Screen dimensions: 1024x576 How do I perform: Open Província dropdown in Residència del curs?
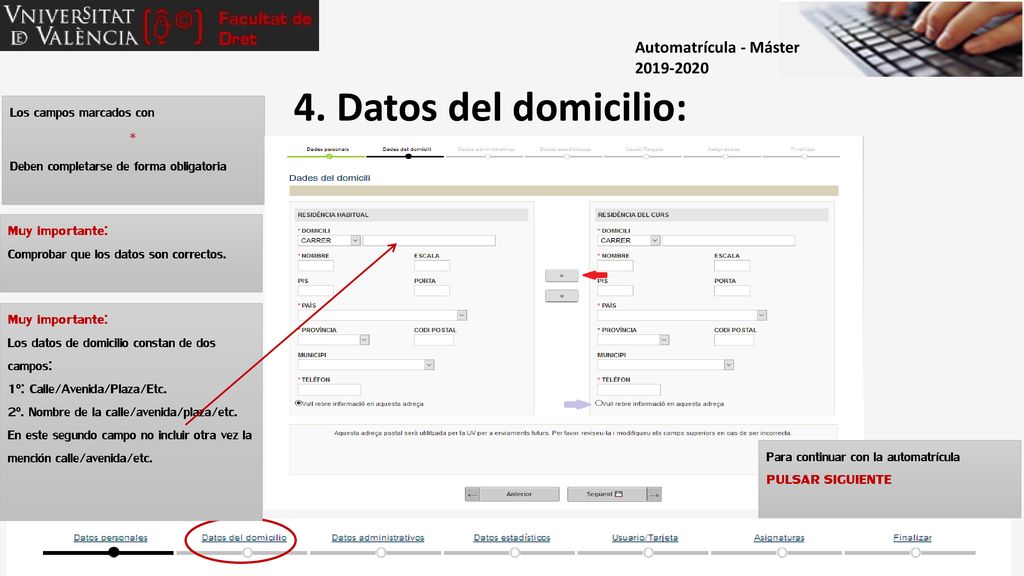pos(633,340)
